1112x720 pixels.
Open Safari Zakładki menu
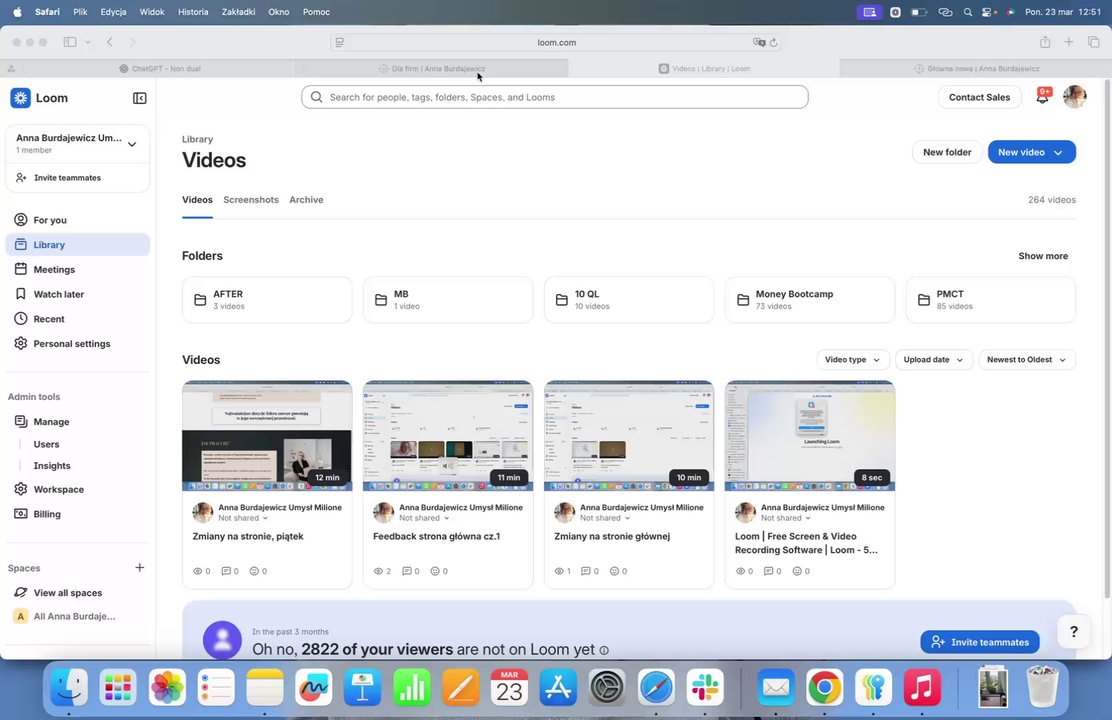point(238,12)
